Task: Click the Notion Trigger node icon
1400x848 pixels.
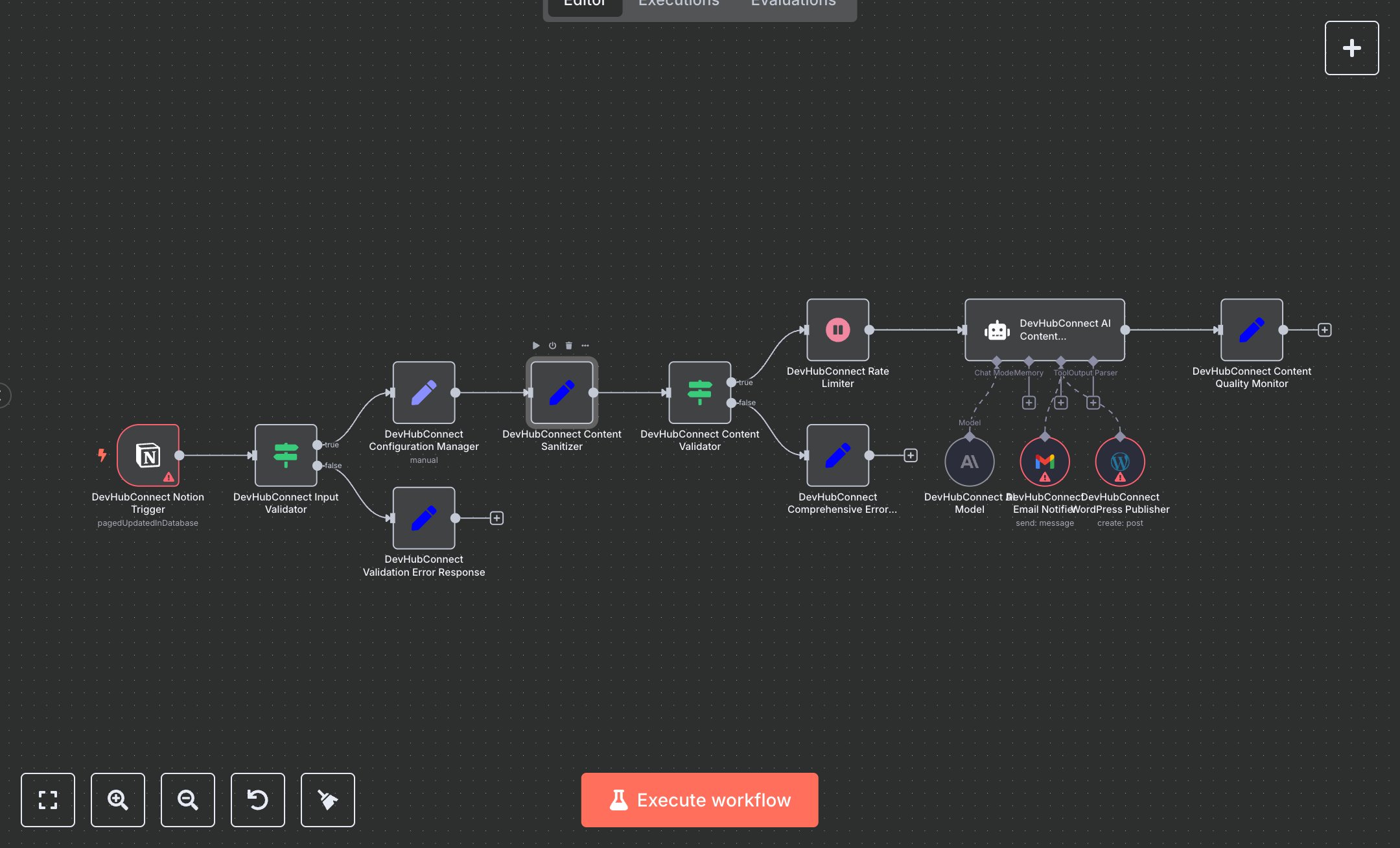Action: (148, 455)
